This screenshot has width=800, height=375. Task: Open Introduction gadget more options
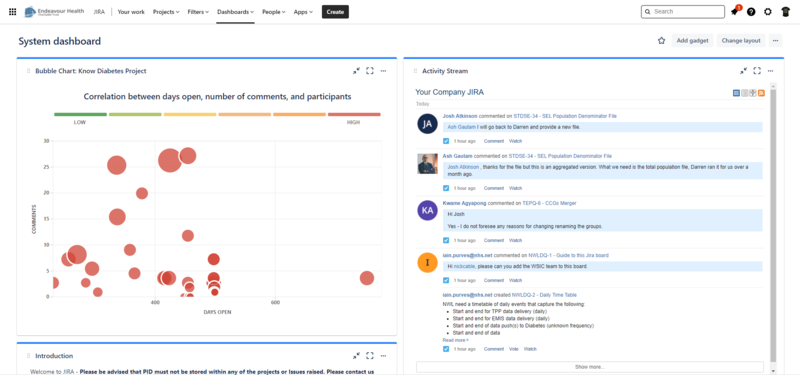tap(384, 356)
